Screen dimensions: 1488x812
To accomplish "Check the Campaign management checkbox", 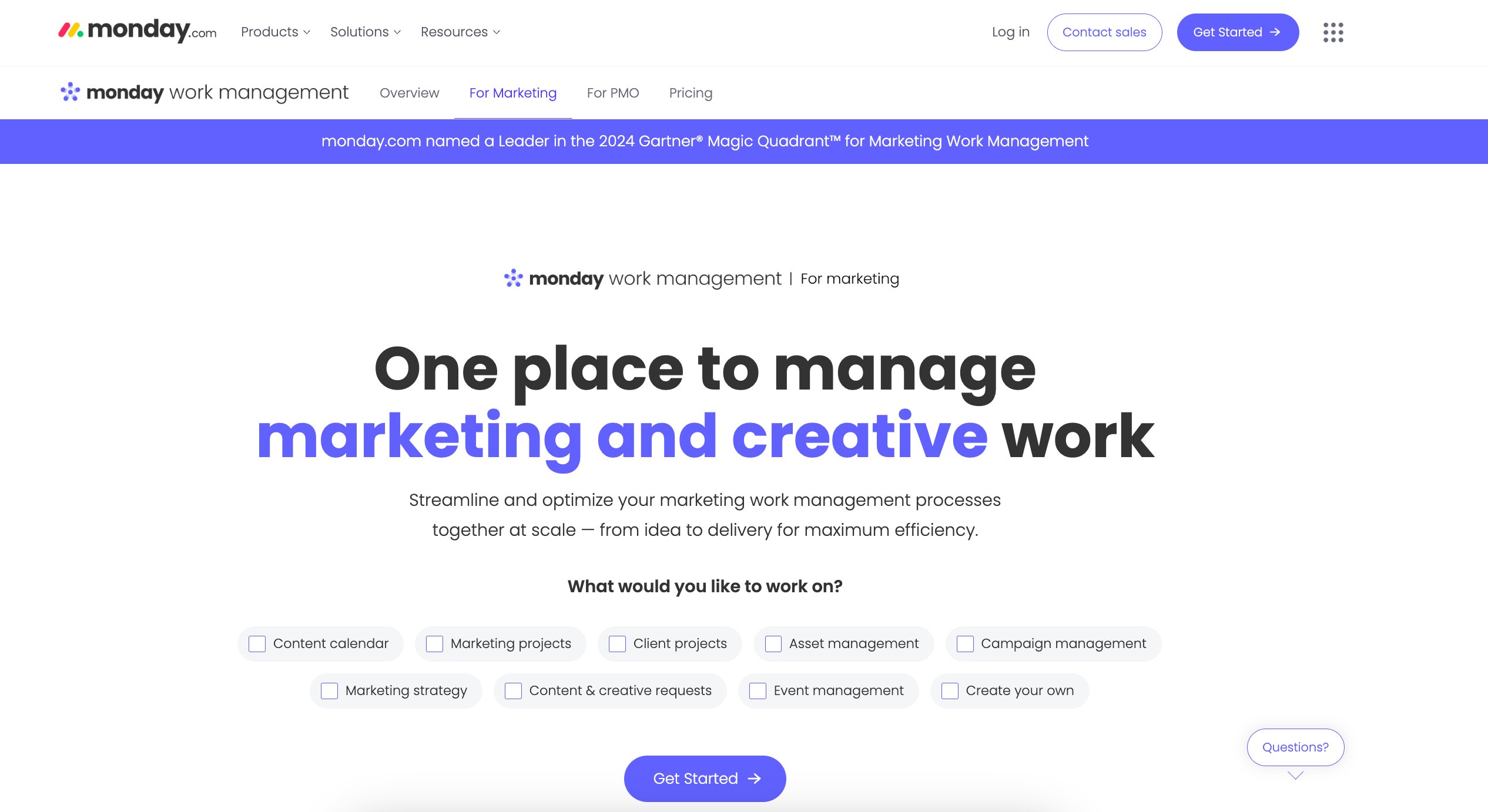I will coord(964,643).
